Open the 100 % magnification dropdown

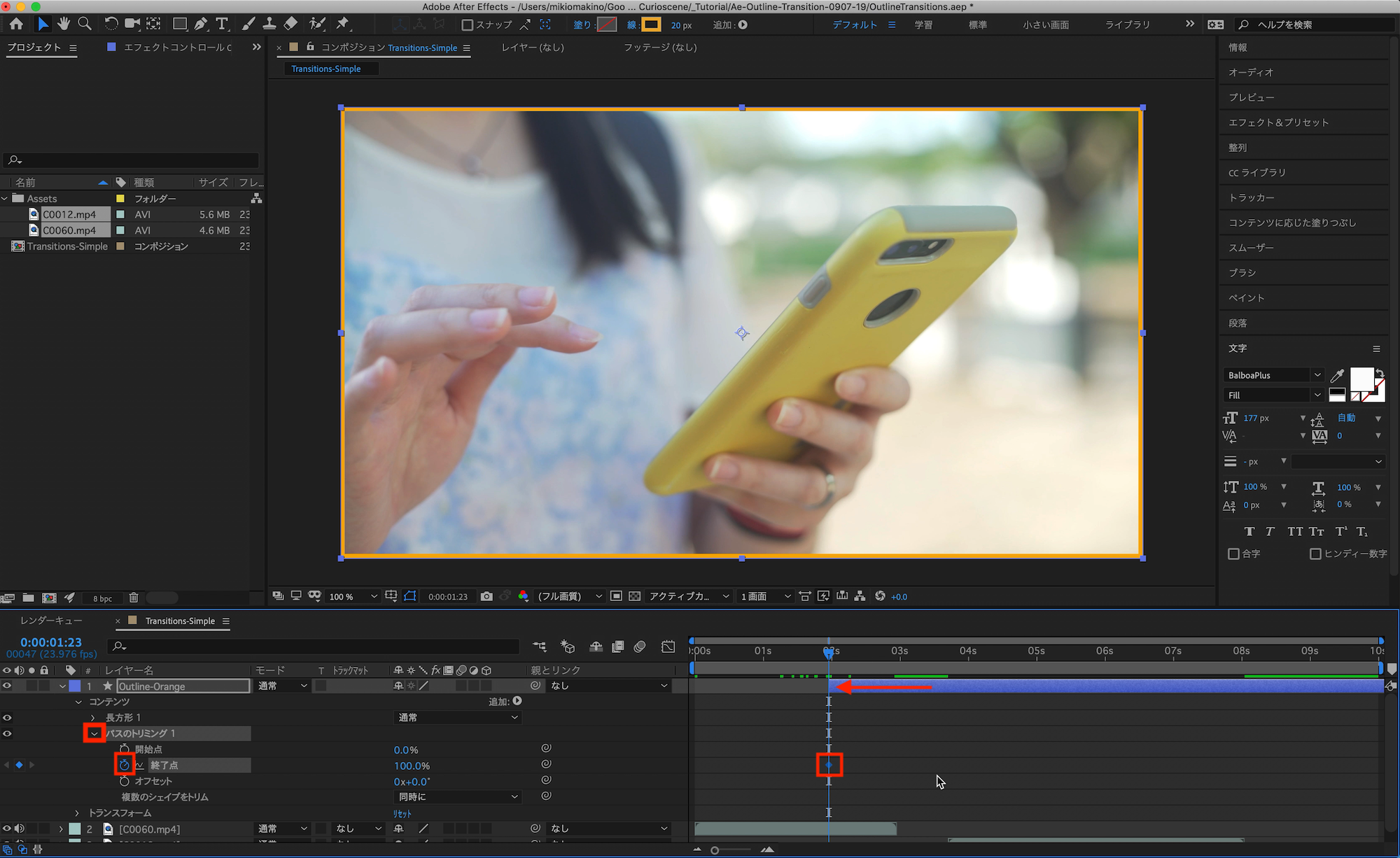[x=374, y=596]
